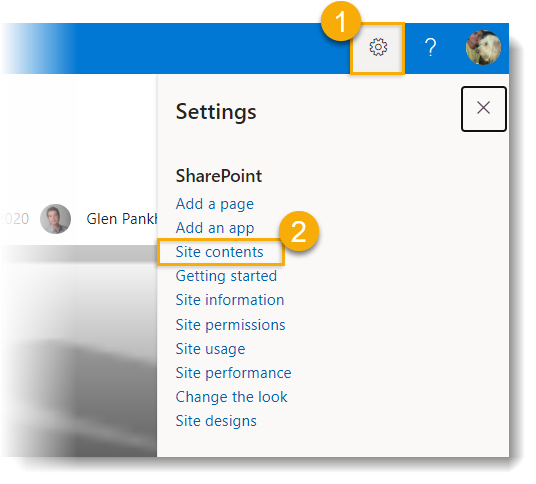The height and width of the screenshot is (484, 536).
Task: Select Add an app link
Action: coord(215,228)
